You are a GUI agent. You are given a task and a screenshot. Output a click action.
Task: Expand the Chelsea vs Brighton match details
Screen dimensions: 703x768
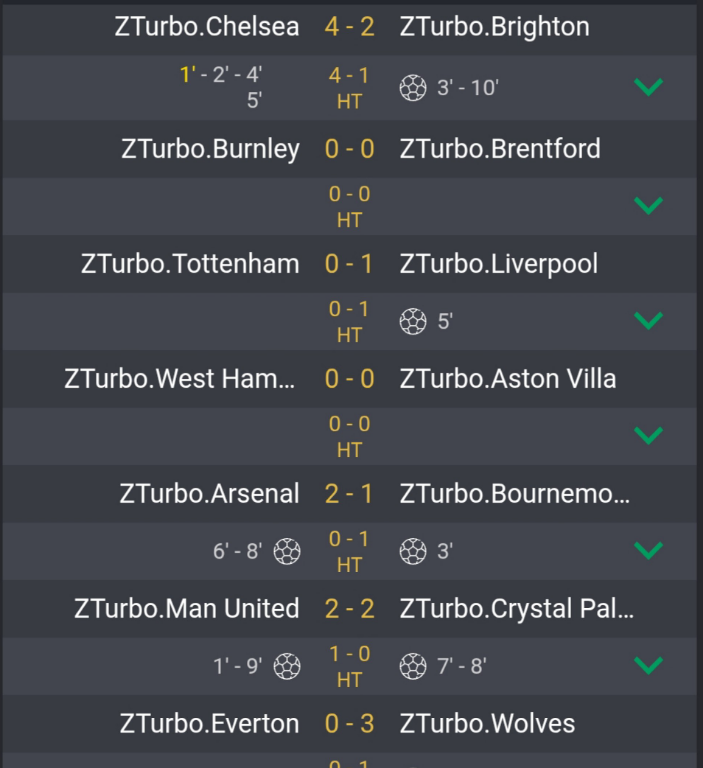(649, 88)
